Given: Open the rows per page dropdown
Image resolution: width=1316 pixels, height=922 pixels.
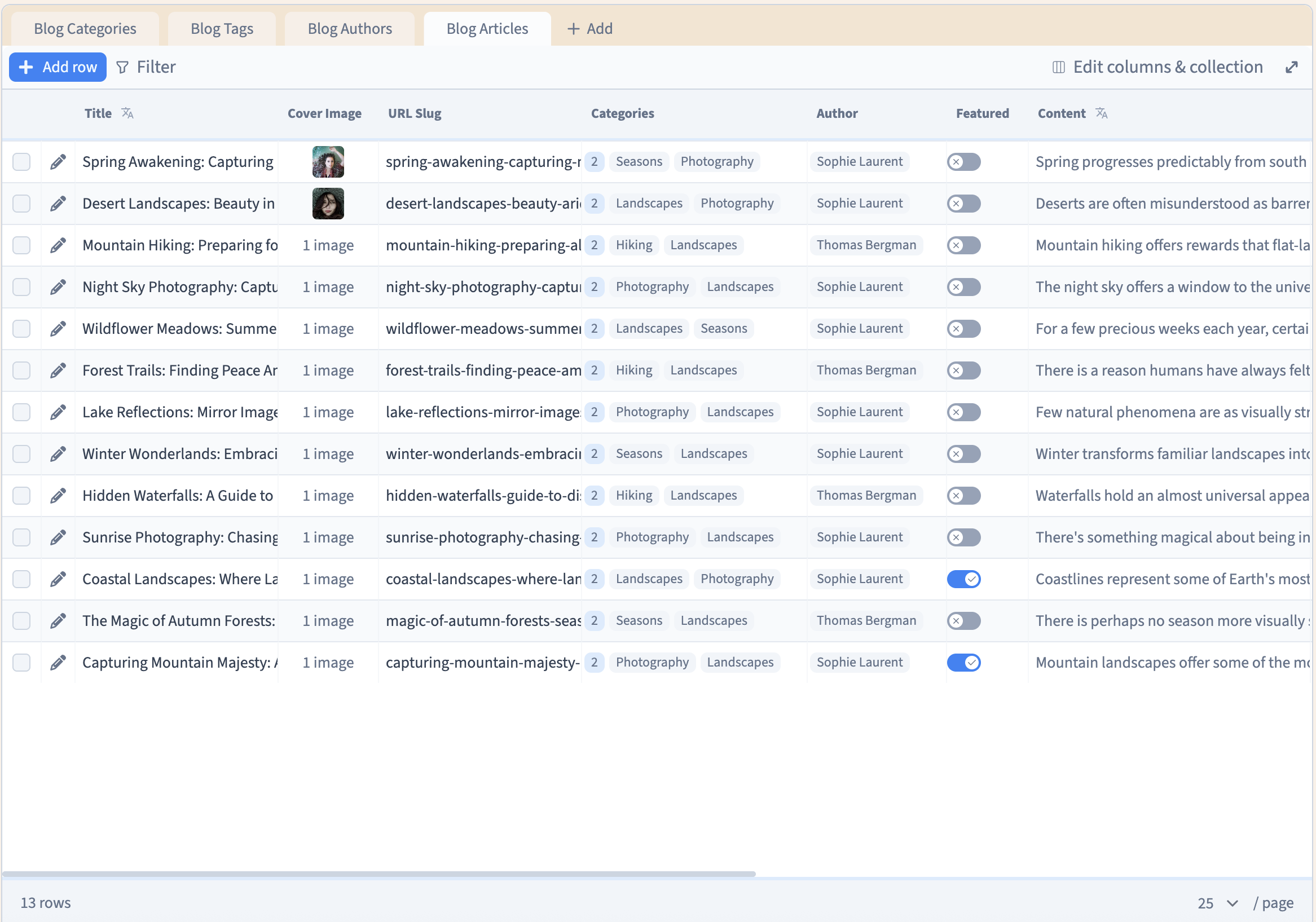Looking at the screenshot, I should click(1217, 903).
